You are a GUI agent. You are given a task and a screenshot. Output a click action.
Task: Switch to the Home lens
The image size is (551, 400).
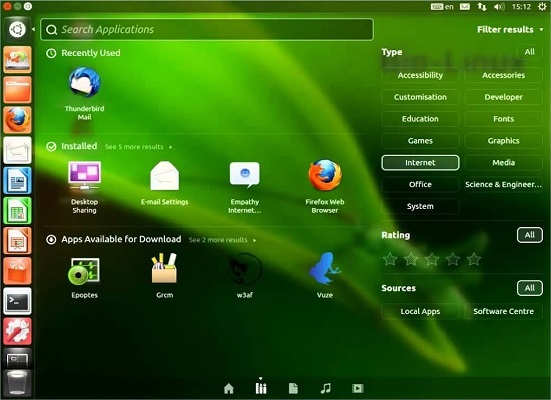tap(229, 388)
